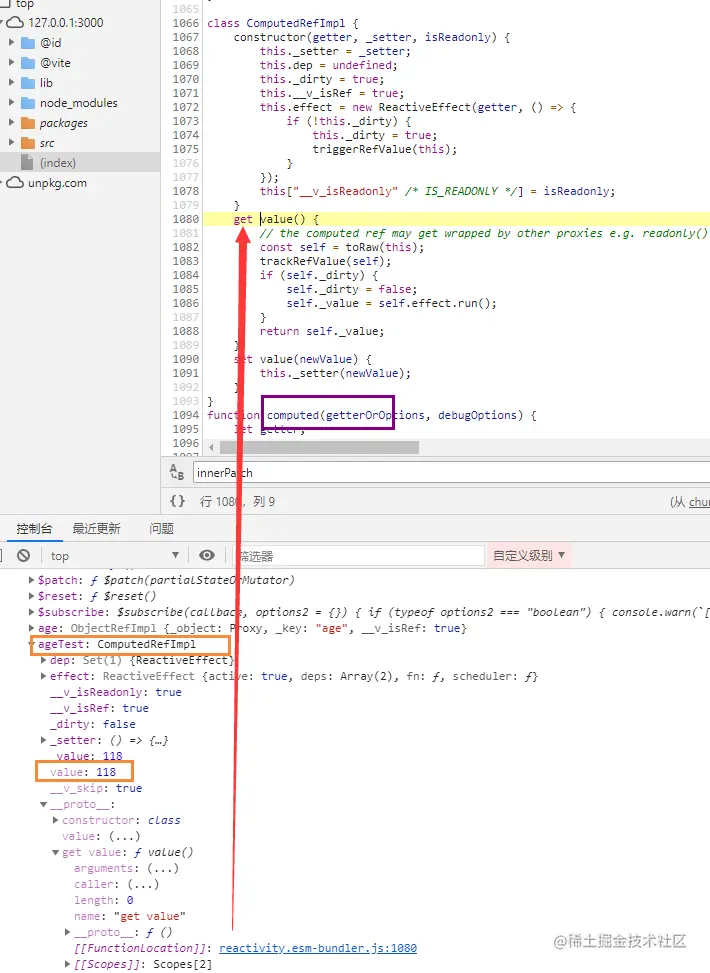
Task: Open the custom levels dropdown 自定义级别
Action: pyautogui.click(x=529, y=555)
